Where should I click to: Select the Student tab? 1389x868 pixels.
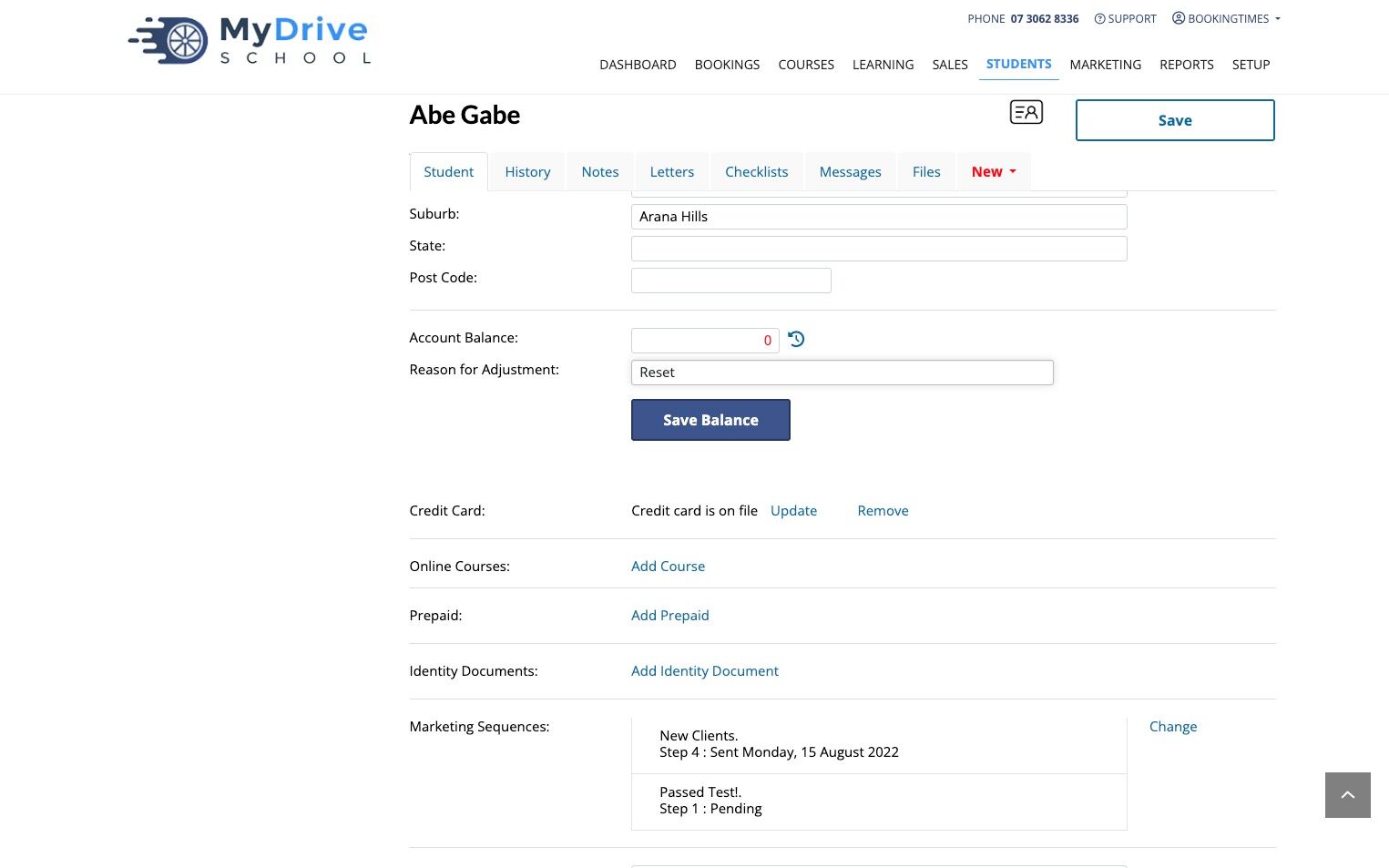[x=449, y=171]
